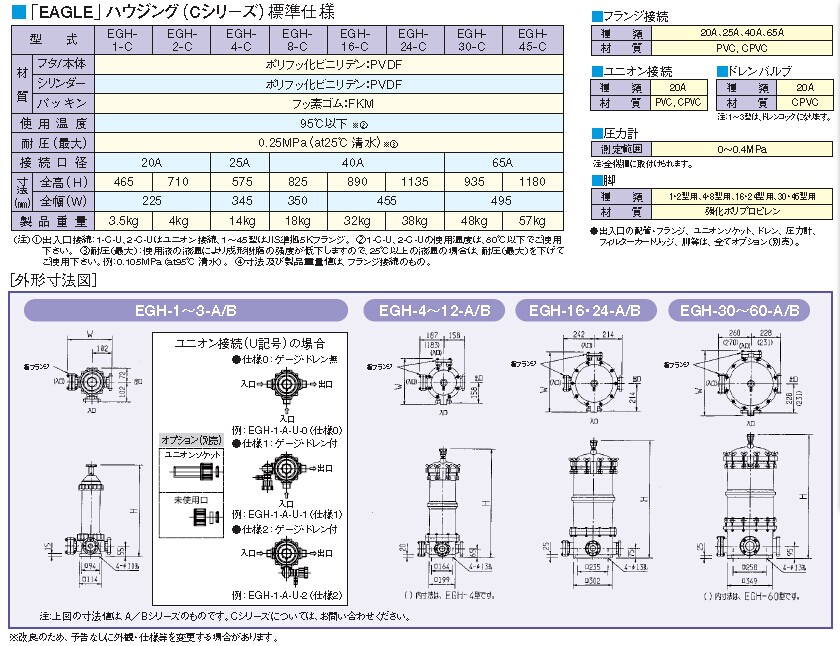The width and height of the screenshot is (840, 646).
Task: Select the 仕様0 union connection diagram
Action: (x=283, y=385)
